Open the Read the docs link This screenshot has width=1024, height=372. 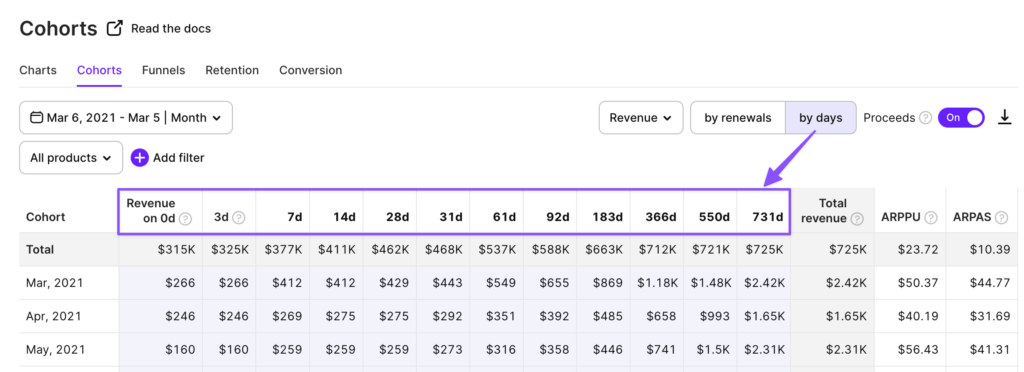pyautogui.click(x=171, y=29)
